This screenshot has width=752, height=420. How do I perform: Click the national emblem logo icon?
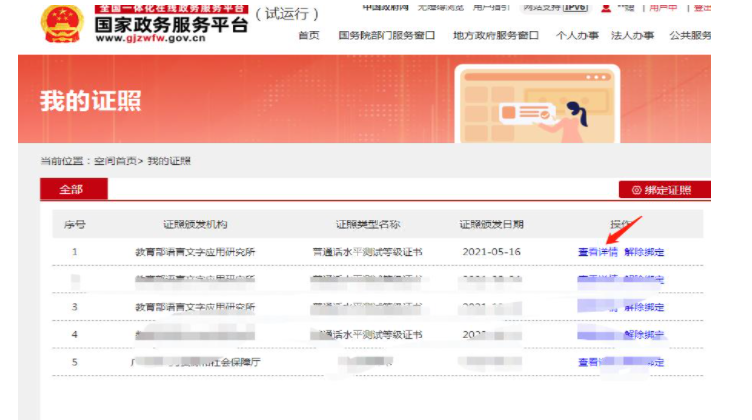(64, 24)
